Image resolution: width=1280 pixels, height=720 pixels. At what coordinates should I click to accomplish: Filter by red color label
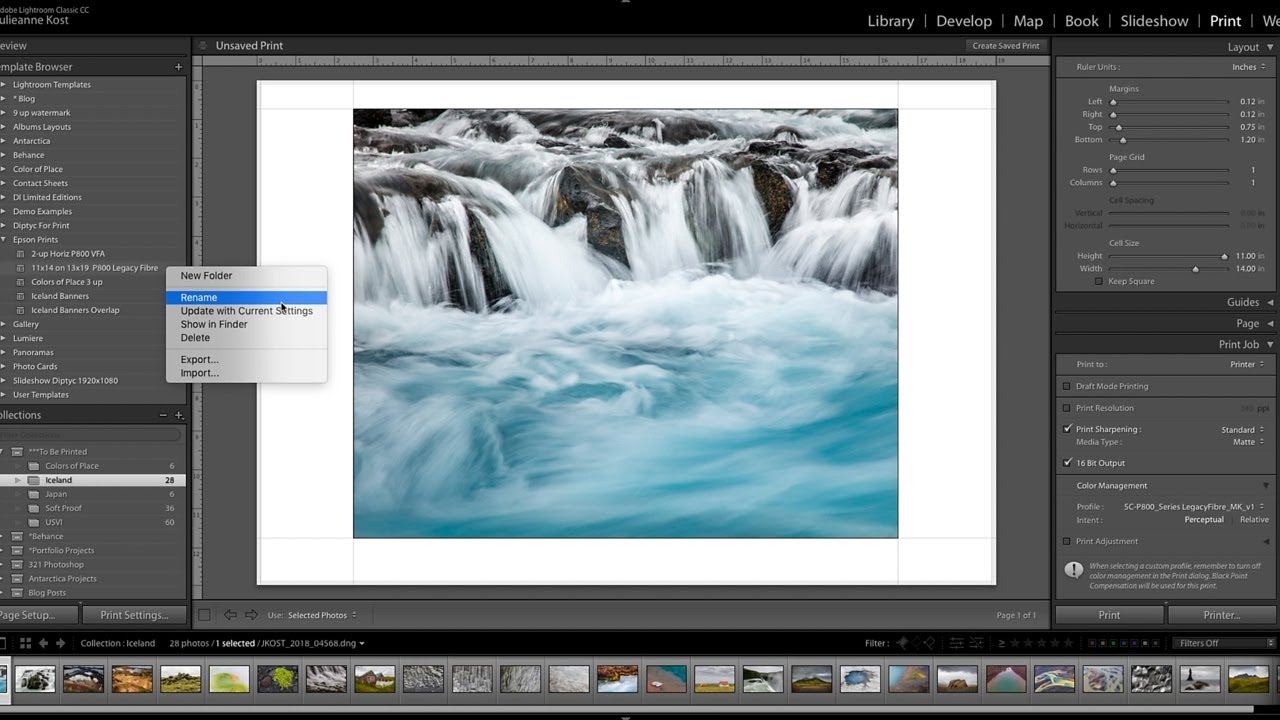(1092, 643)
